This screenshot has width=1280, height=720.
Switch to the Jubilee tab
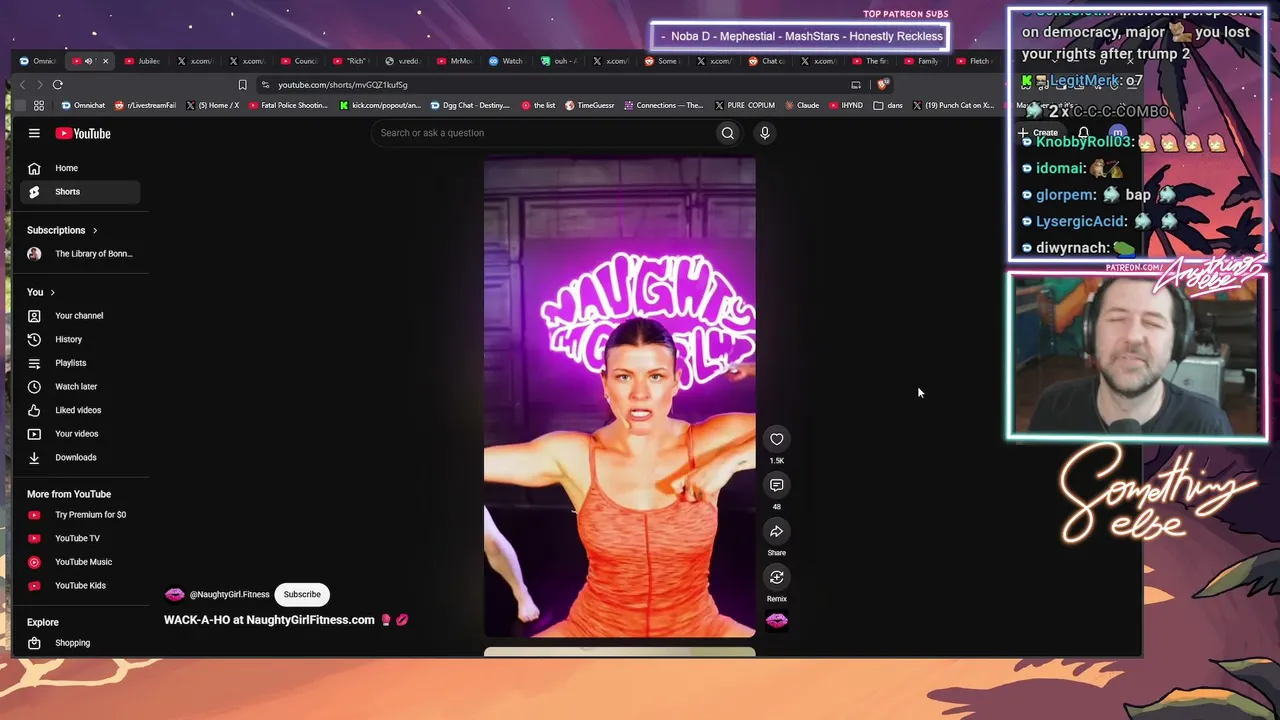[143, 61]
